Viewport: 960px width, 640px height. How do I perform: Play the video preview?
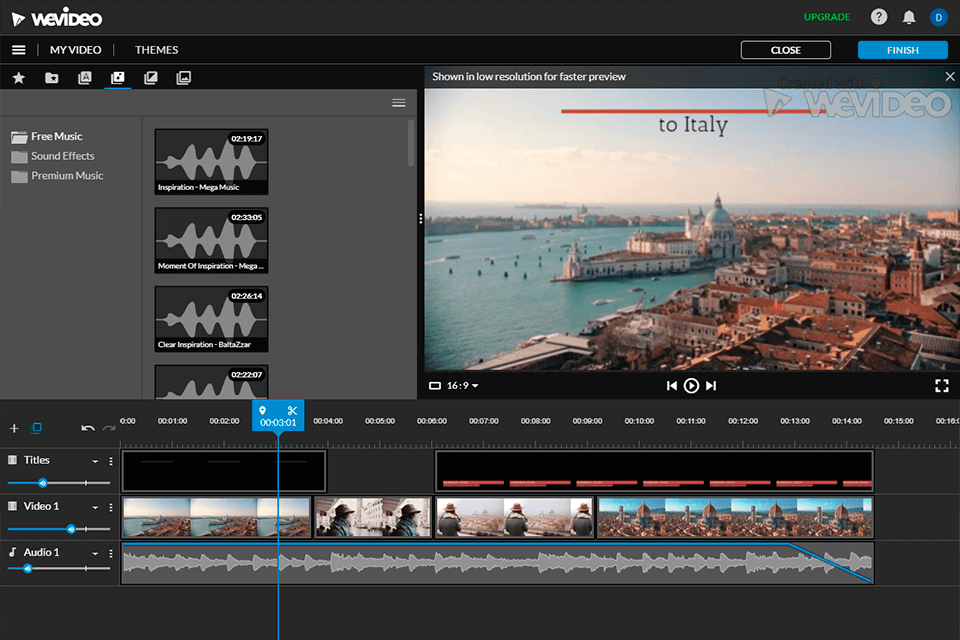[x=691, y=385]
